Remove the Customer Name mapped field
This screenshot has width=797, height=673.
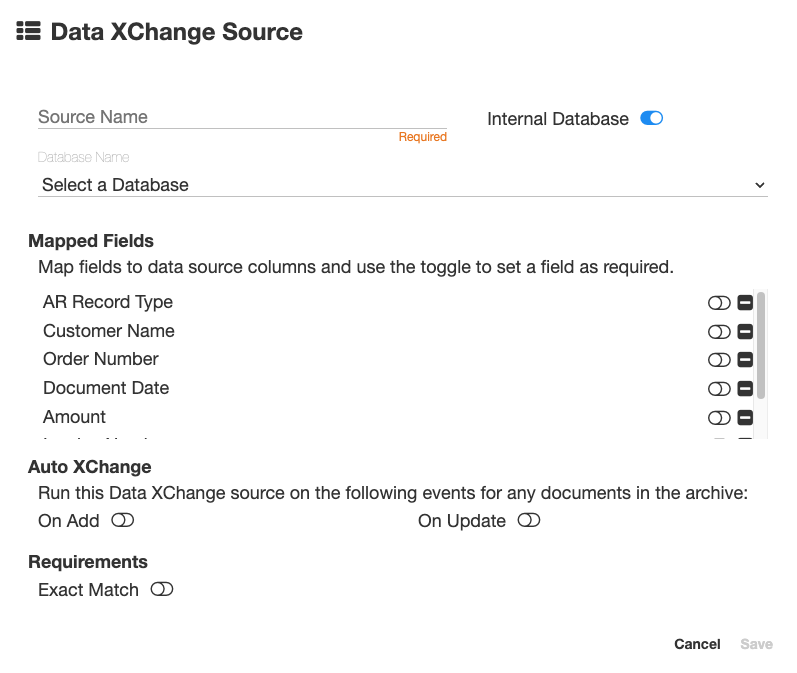pos(745,332)
